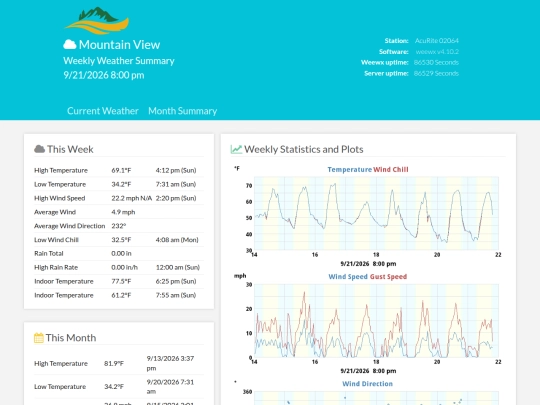Image resolution: width=540 pixels, height=405 pixels.
Task: Select the 77.5°F indoor temperature value
Action: point(121,281)
